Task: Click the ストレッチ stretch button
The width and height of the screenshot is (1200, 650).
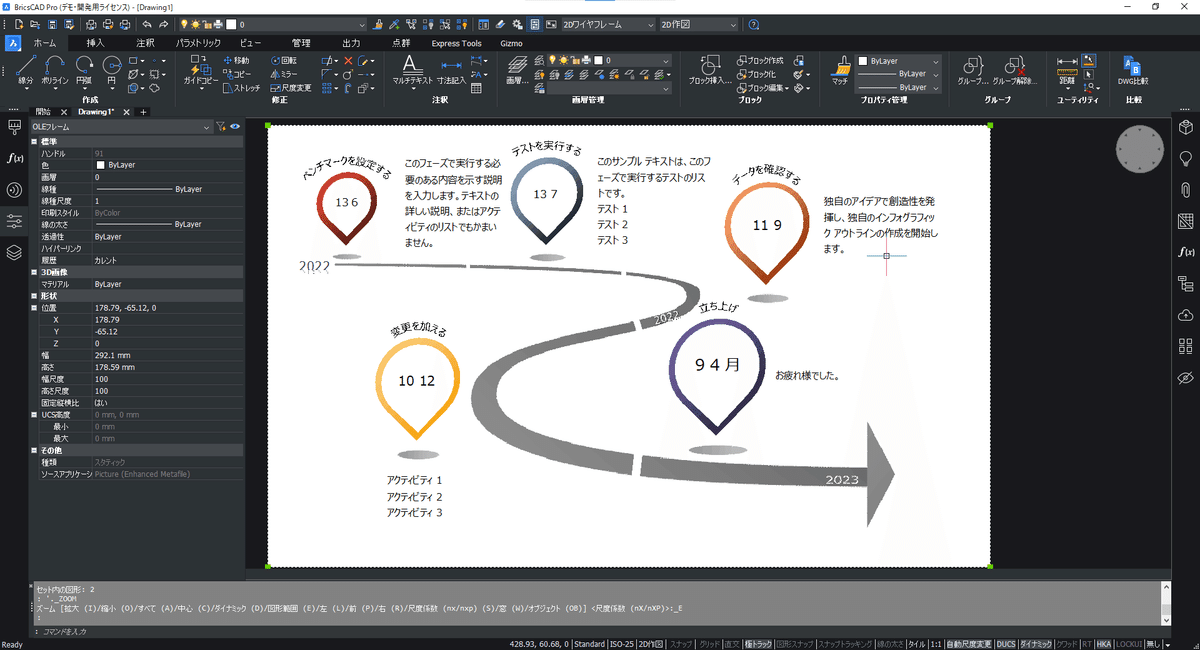Action: [x=241, y=88]
